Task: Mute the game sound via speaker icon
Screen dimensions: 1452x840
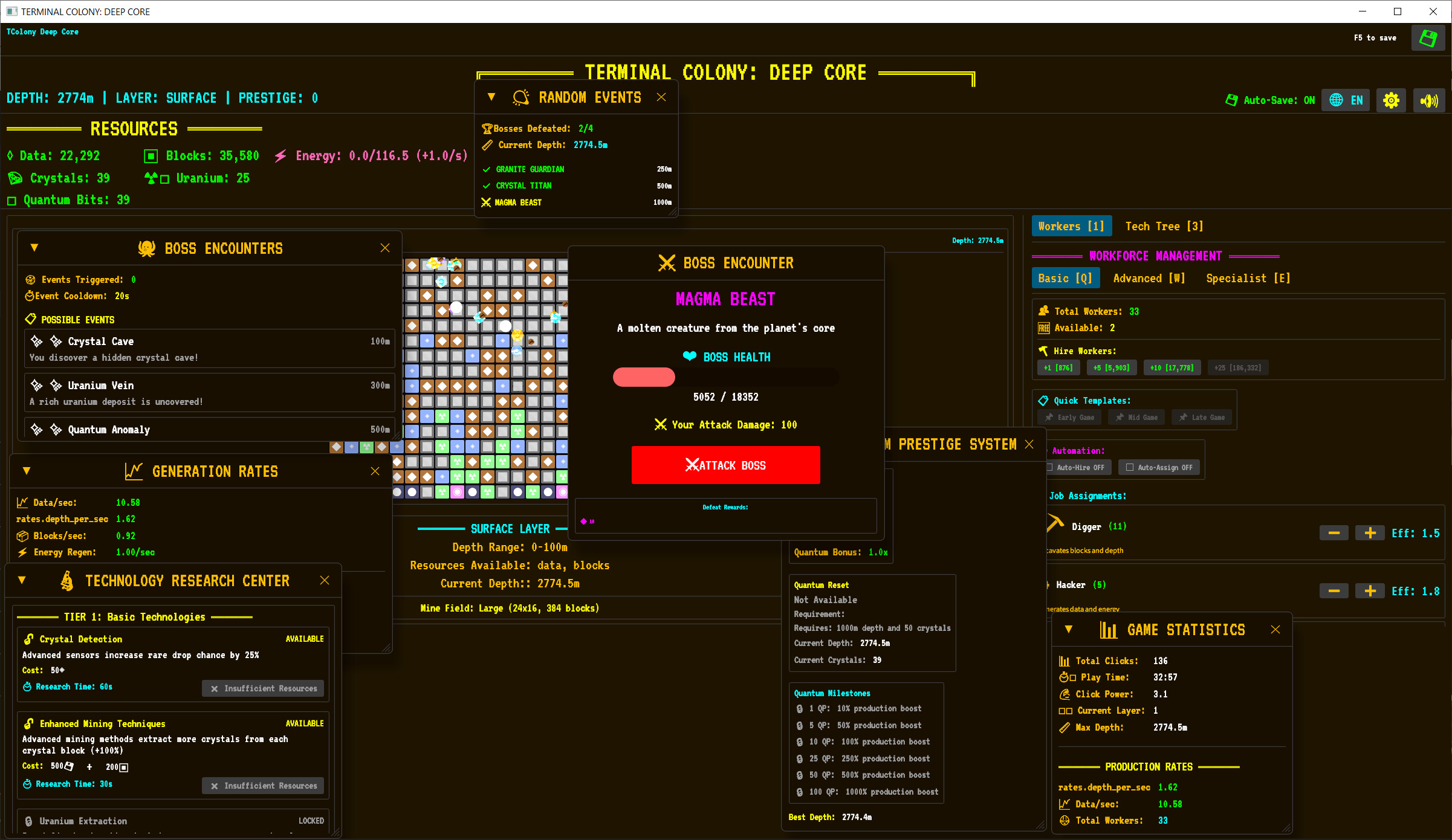Action: coord(1429,100)
